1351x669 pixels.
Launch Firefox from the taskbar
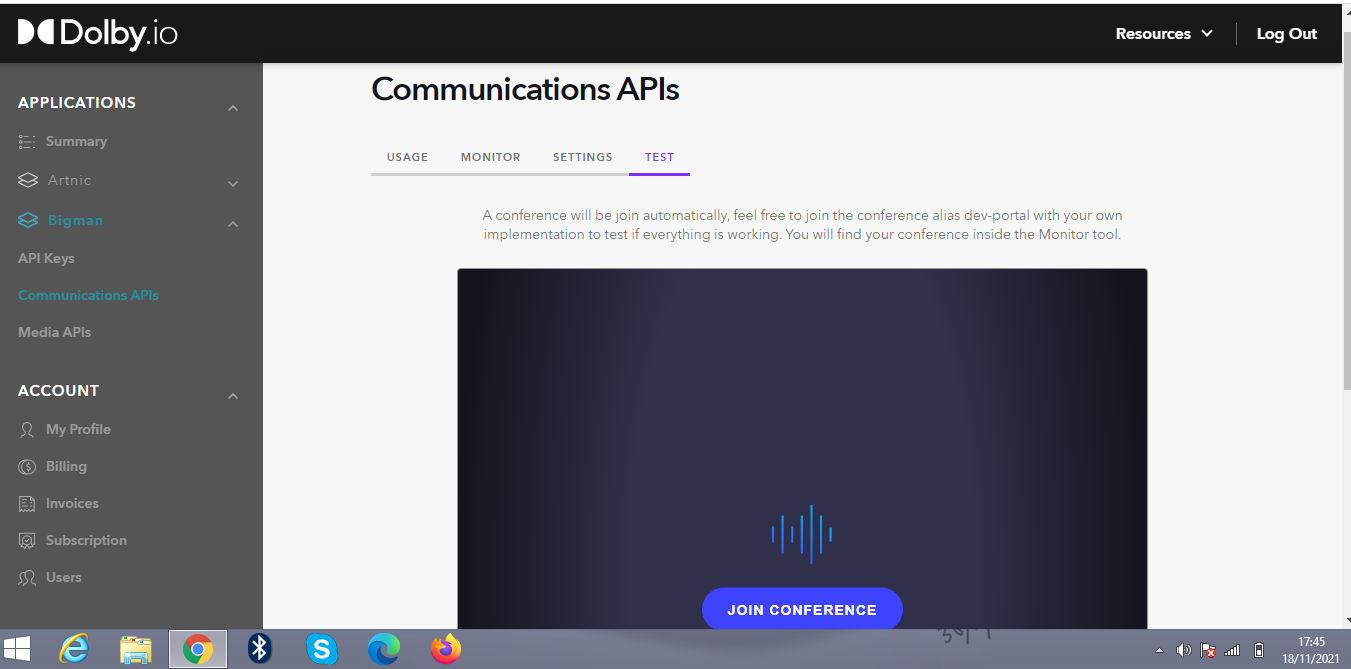(x=446, y=649)
